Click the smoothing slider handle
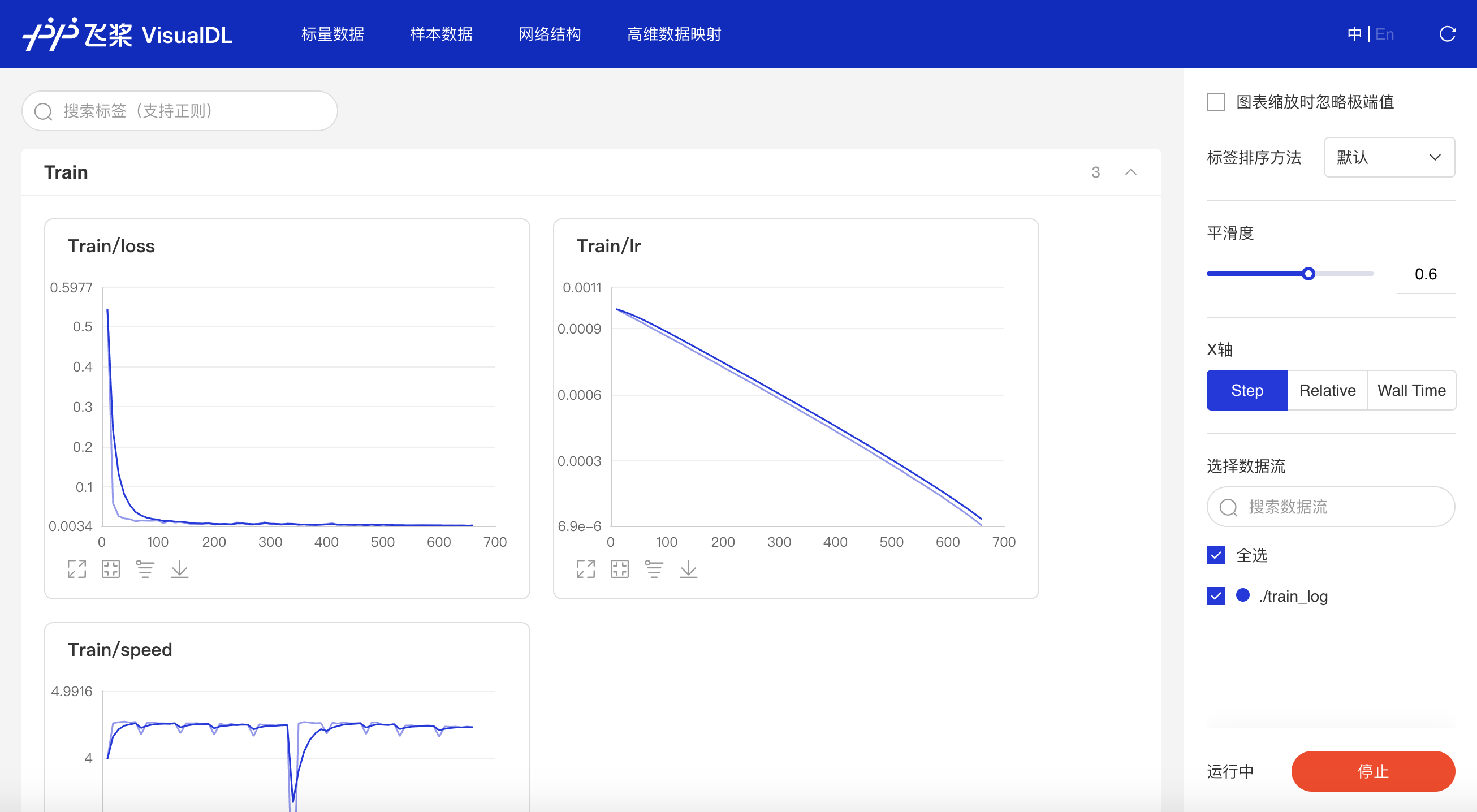 (1308, 274)
